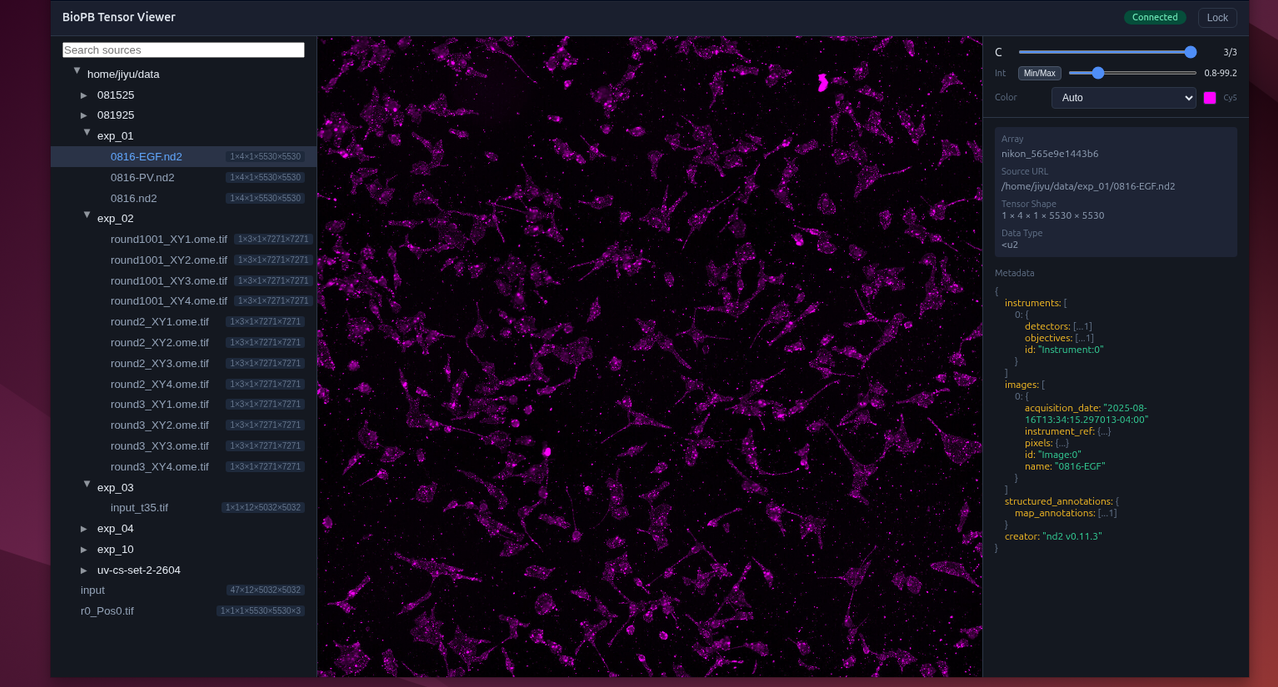Open round2_XY2.ome.tif

click(184, 342)
